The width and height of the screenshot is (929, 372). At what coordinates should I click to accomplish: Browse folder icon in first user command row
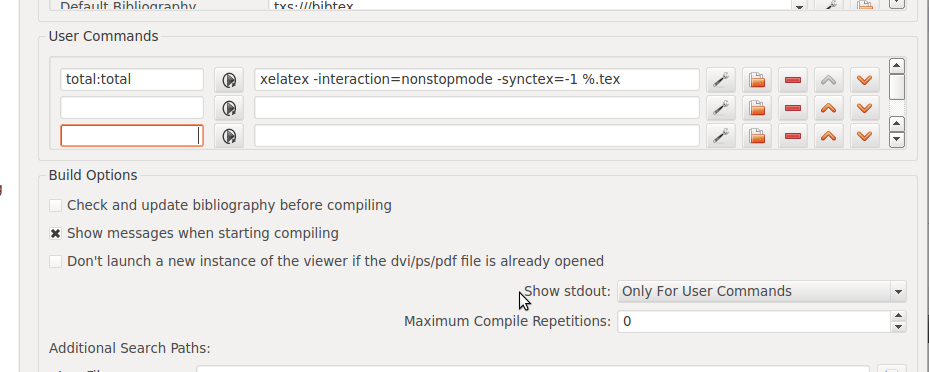757,79
